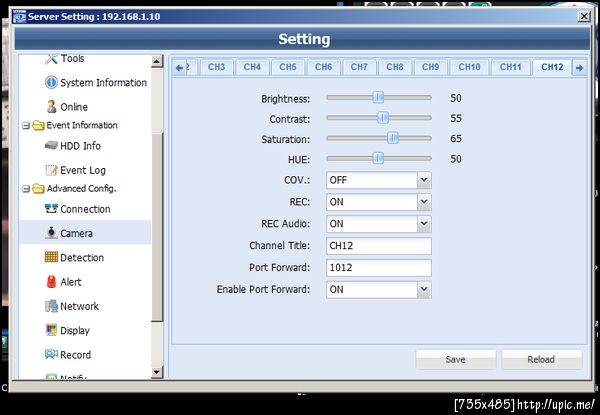Click the Network icon
The height and width of the screenshot is (415, 600).
(51, 306)
